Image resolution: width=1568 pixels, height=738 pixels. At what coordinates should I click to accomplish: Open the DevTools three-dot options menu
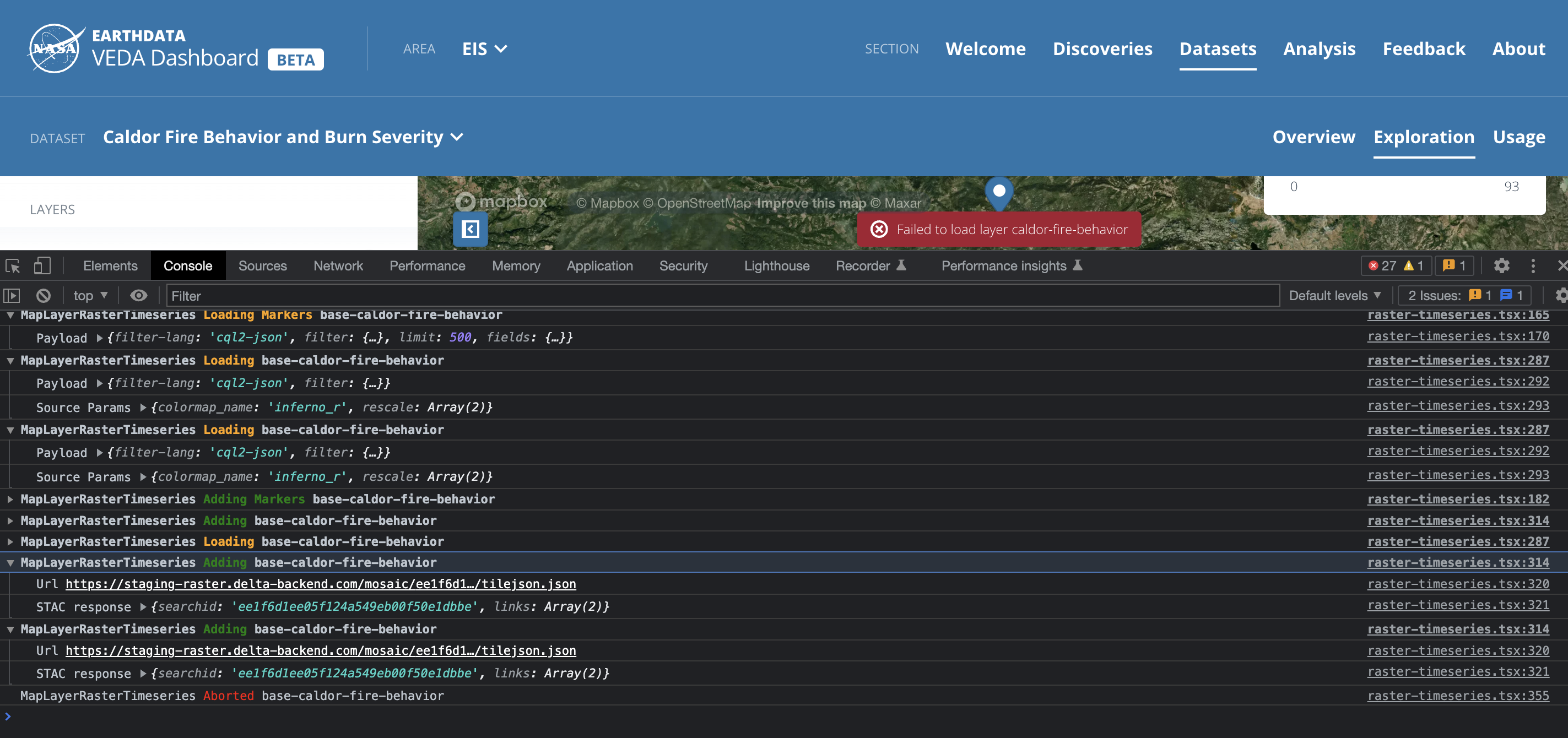(x=1533, y=265)
